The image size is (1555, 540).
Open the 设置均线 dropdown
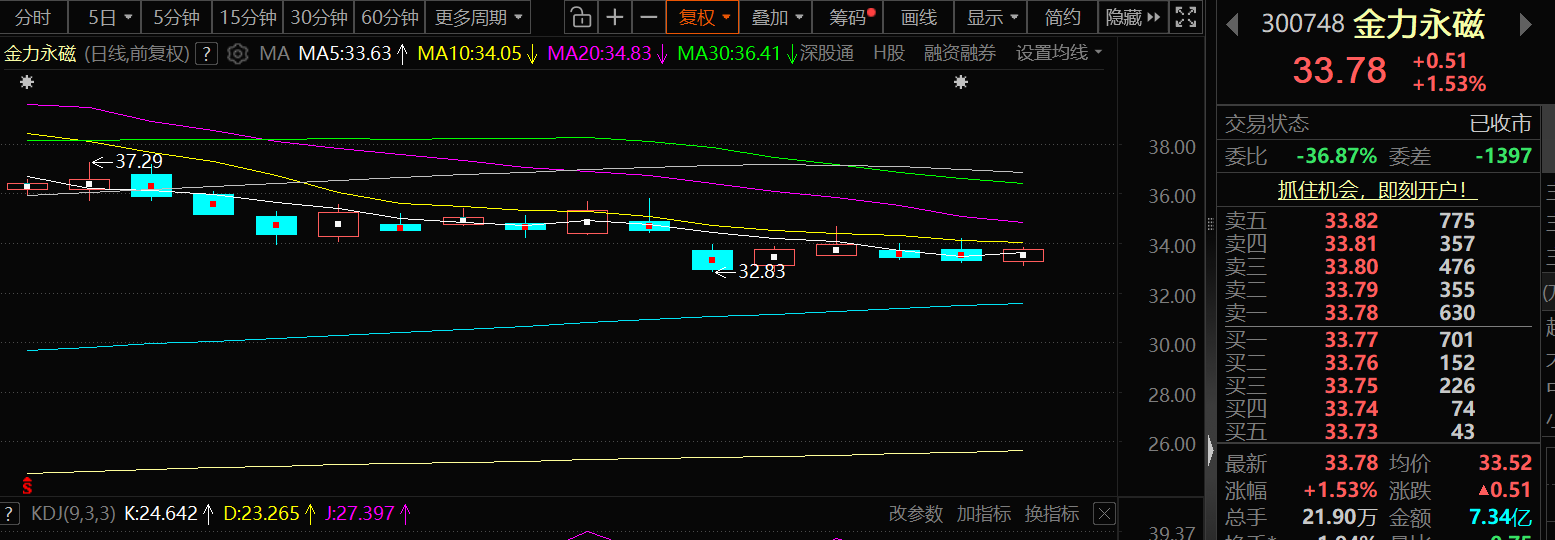[x=1059, y=53]
